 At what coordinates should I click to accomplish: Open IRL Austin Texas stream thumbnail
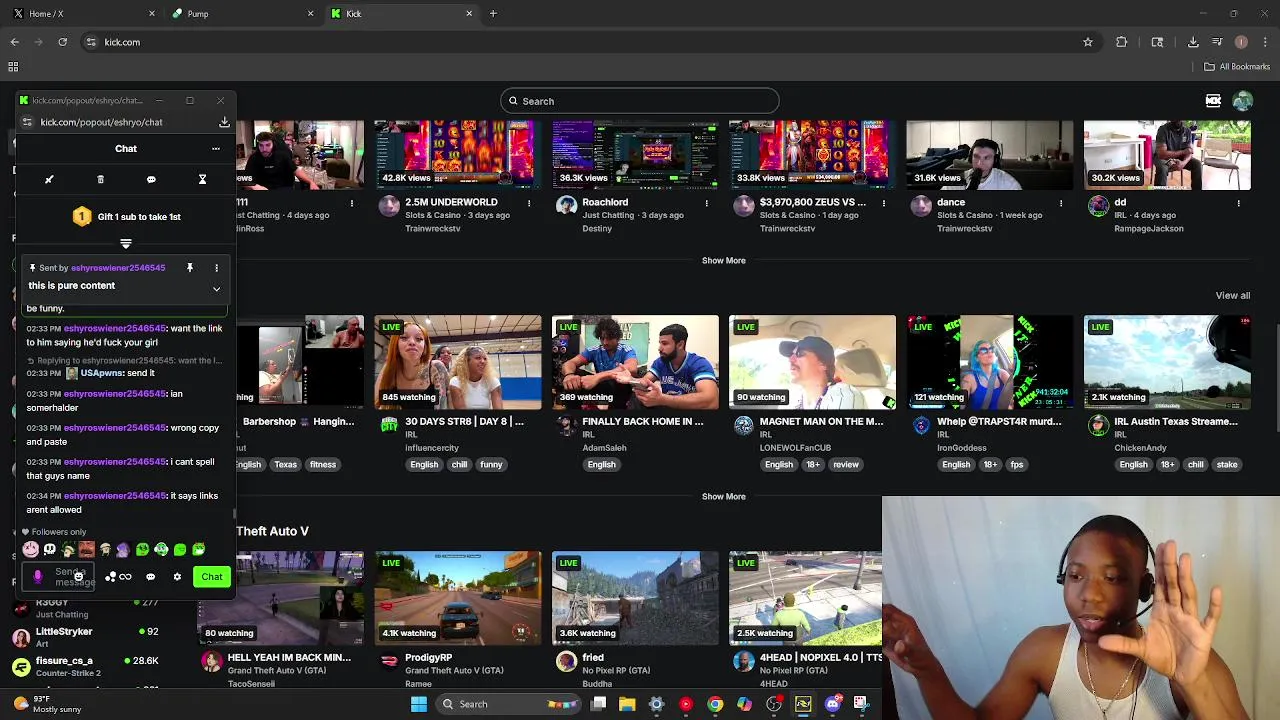pyautogui.click(x=1167, y=362)
